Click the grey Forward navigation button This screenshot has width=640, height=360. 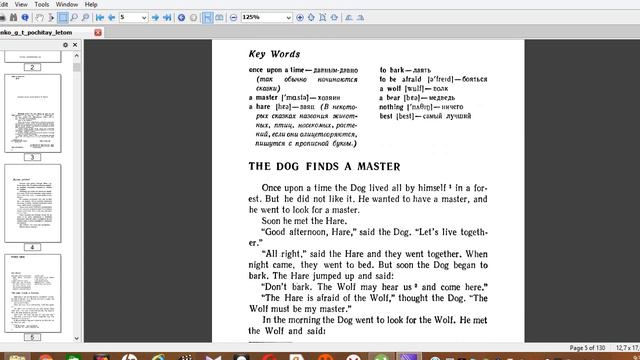tap(193, 18)
